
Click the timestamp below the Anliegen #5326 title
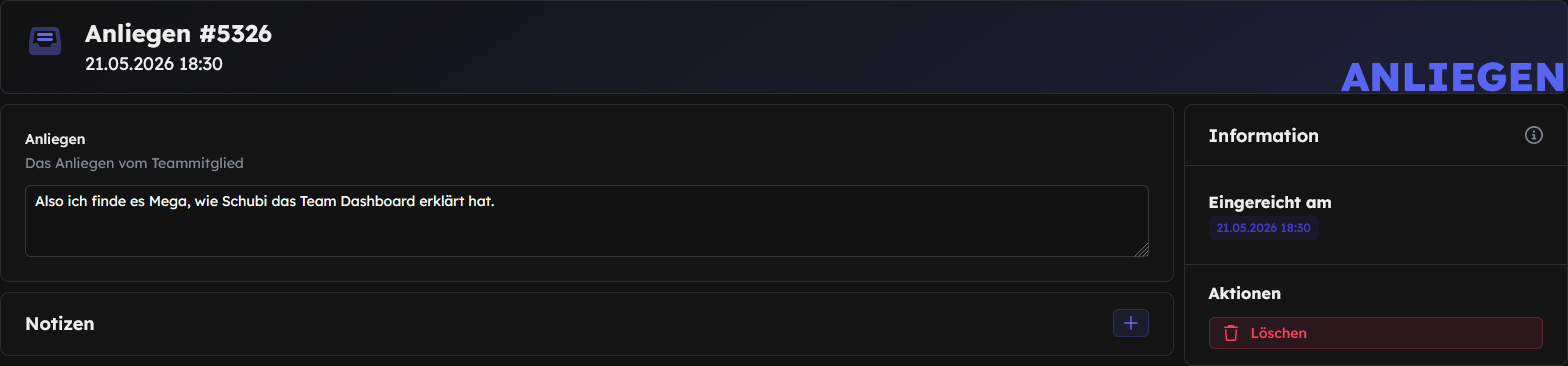(153, 64)
